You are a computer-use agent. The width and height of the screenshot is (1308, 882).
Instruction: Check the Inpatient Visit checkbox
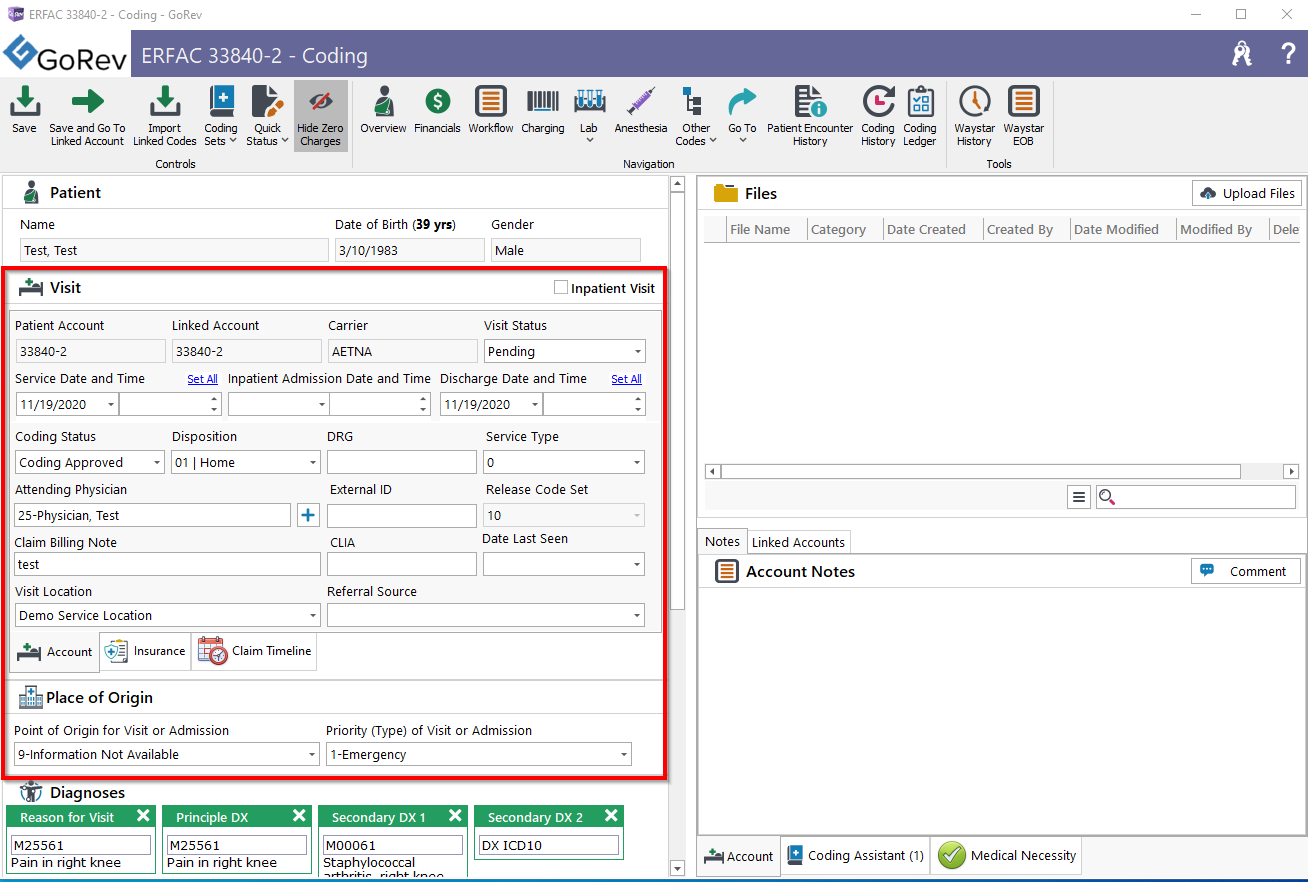(x=561, y=288)
